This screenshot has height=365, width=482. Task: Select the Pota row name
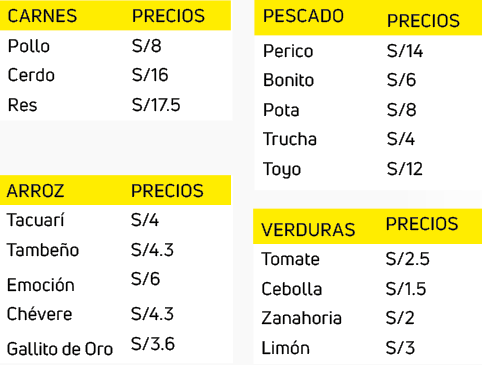point(281,110)
